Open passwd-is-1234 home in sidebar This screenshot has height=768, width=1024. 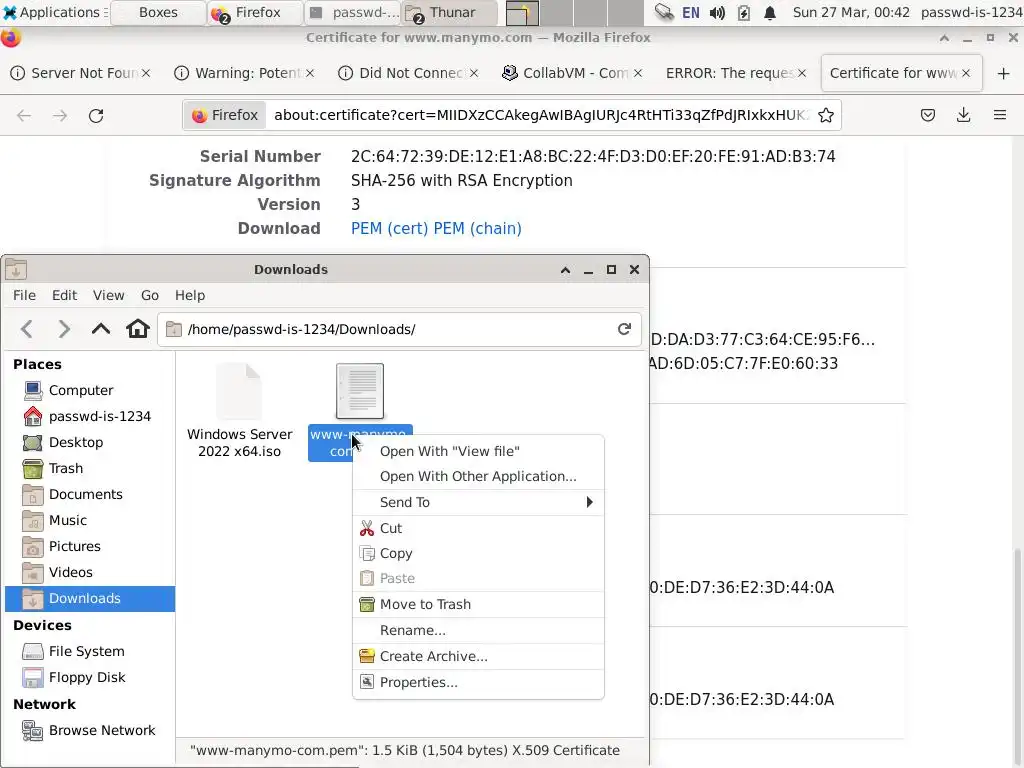coord(89,417)
